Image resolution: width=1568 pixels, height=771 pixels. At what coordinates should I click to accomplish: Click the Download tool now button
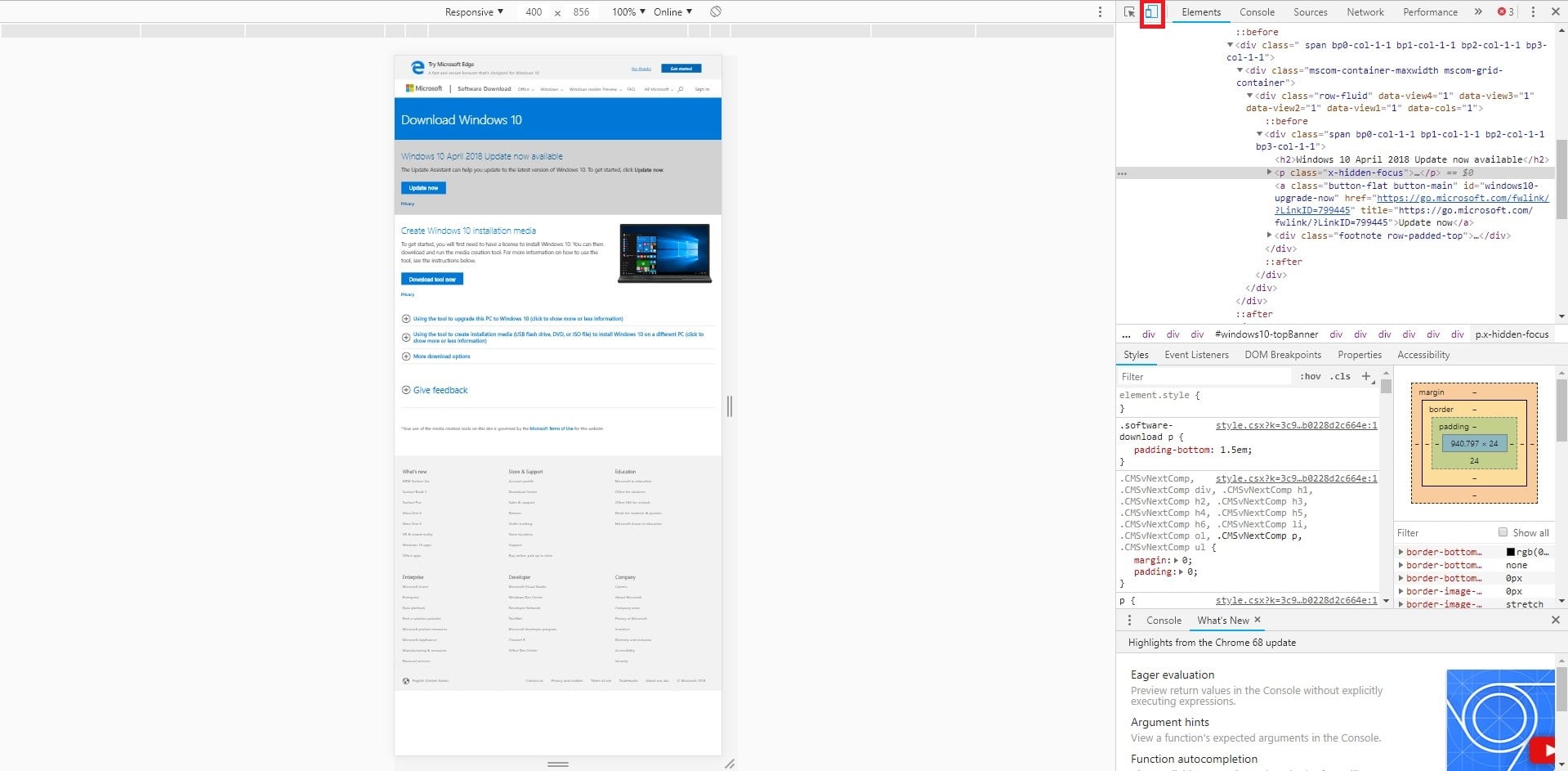pos(432,279)
